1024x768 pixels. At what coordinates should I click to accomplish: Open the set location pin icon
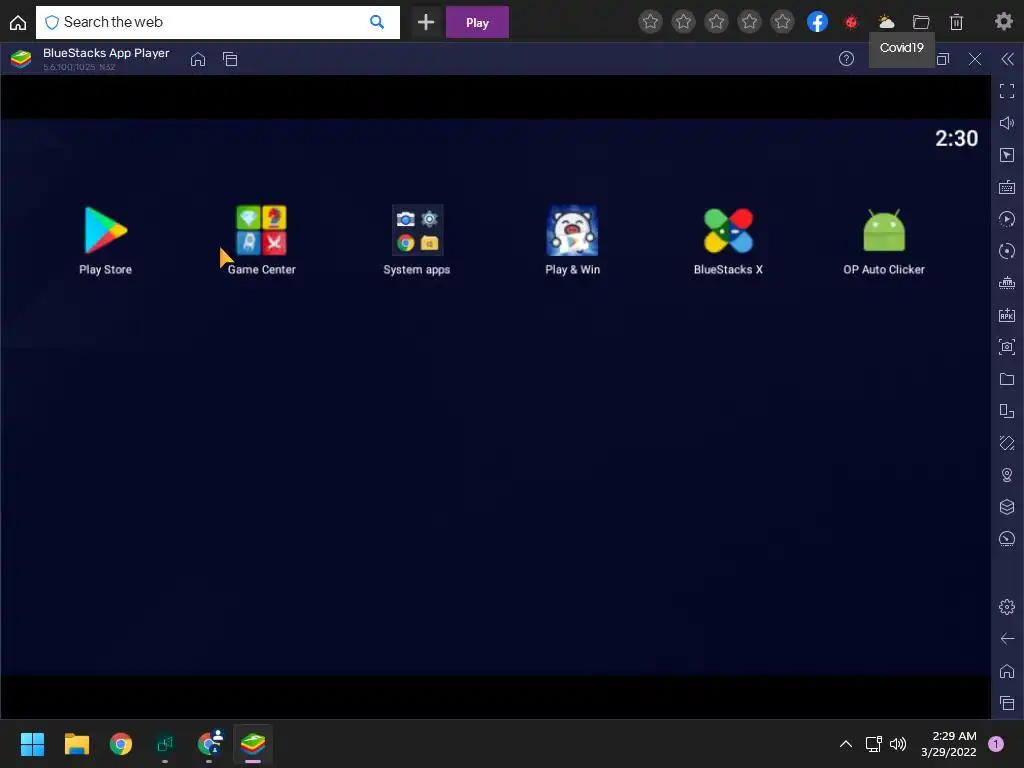pyautogui.click(x=1006, y=475)
